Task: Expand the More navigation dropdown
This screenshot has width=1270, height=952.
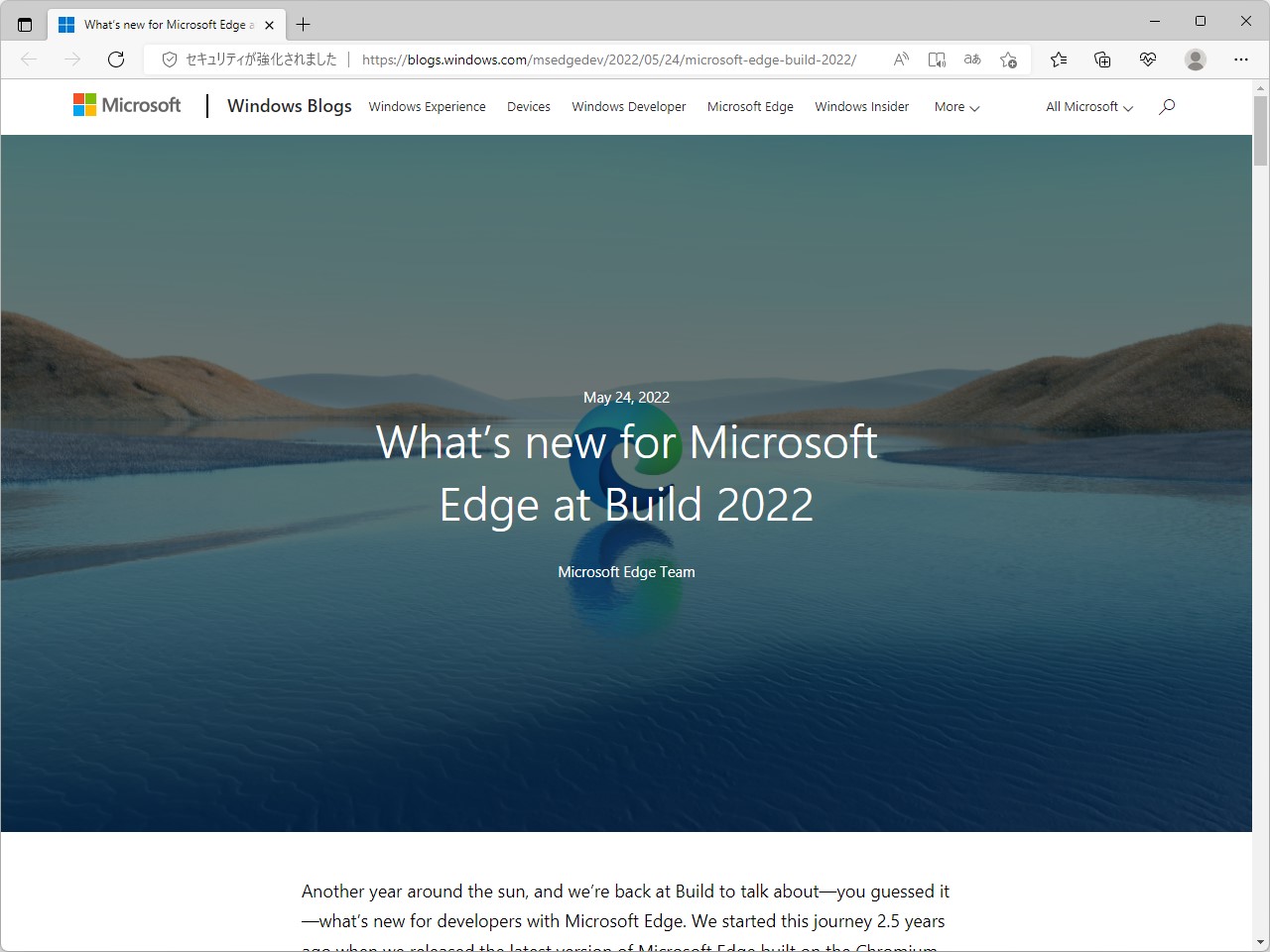Action: pyautogui.click(x=955, y=106)
